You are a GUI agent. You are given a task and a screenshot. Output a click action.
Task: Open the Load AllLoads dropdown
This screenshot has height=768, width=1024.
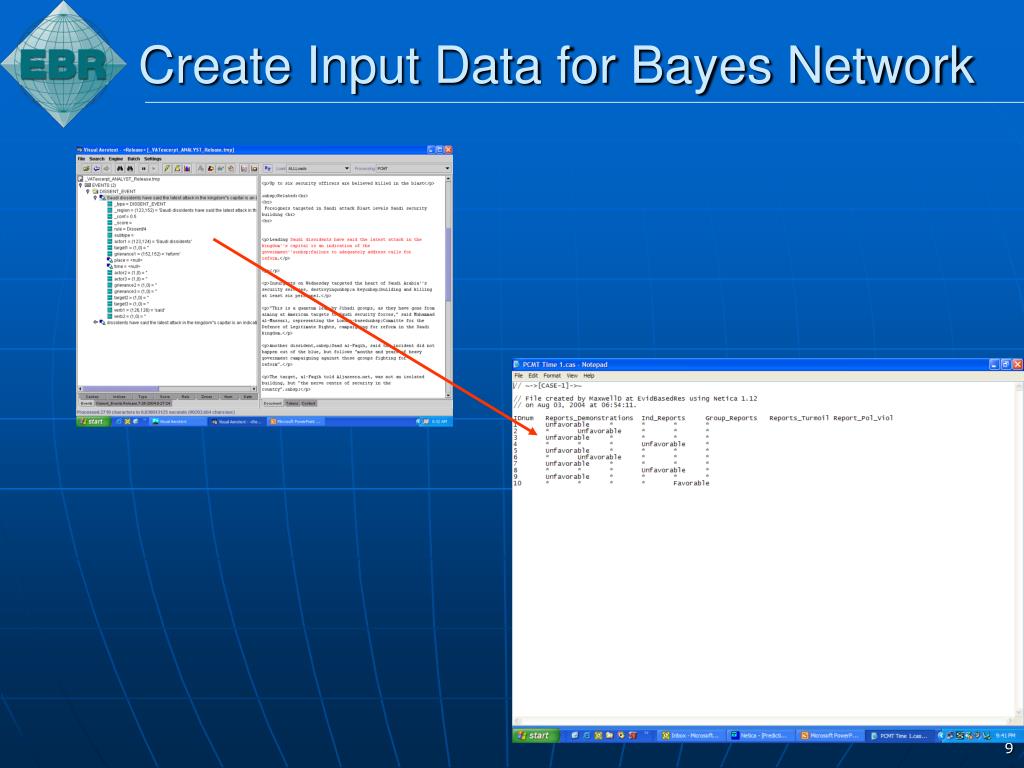click(x=319, y=168)
